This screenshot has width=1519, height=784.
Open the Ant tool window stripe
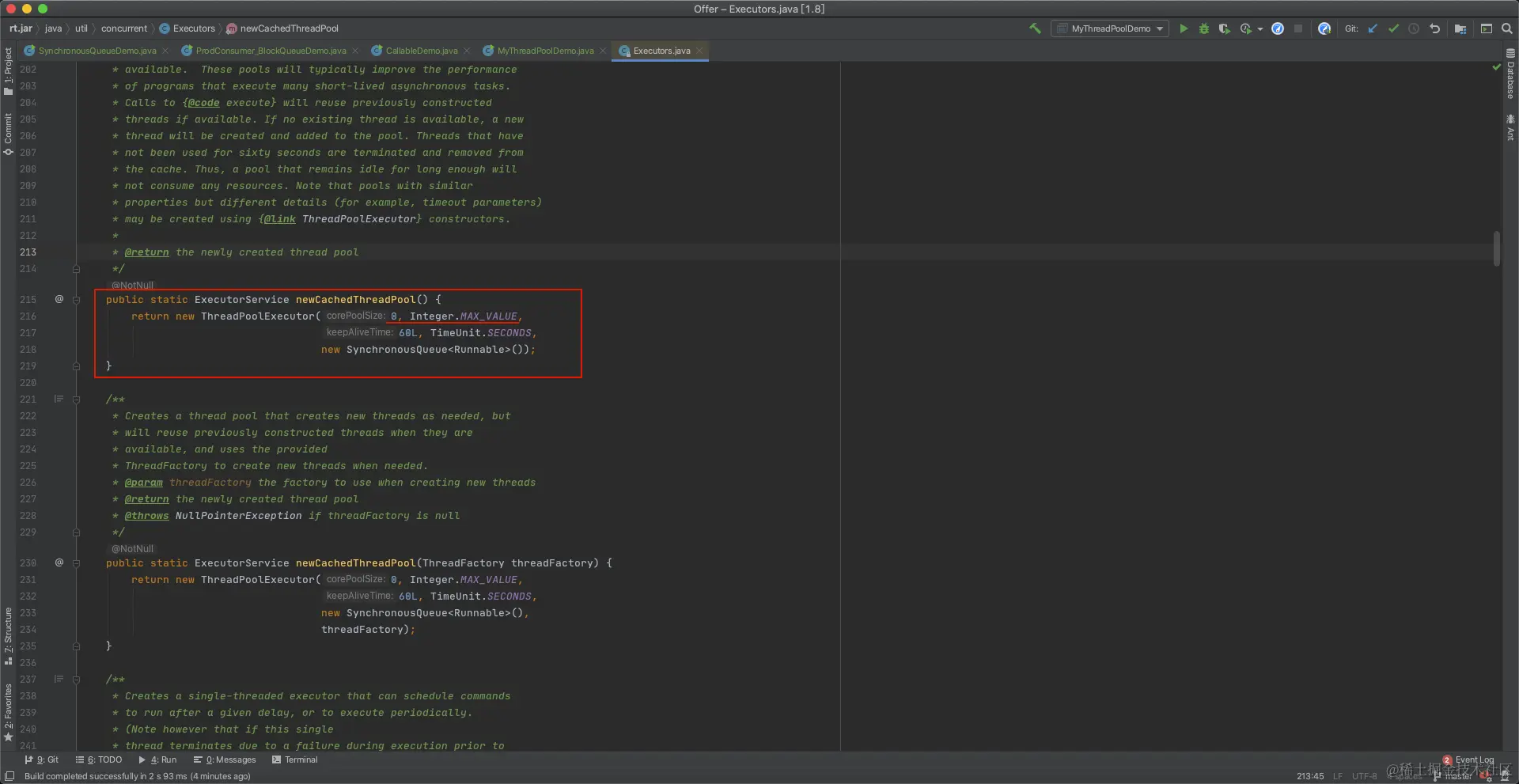[x=1510, y=127]
